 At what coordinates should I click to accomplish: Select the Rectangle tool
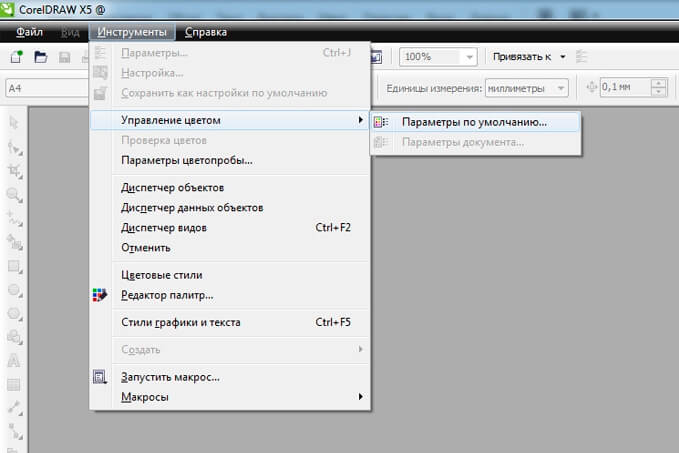pos(15,267)
